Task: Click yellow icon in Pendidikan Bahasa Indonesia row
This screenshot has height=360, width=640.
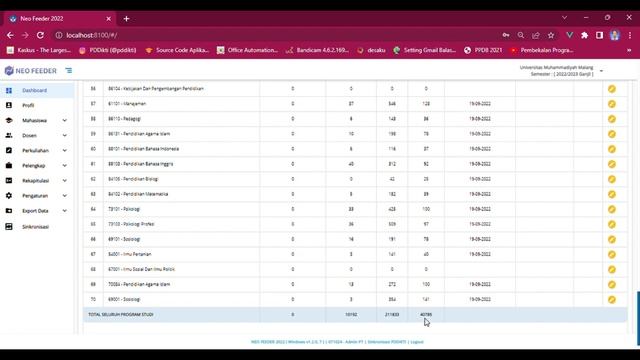Action: [x=611, y=149]
